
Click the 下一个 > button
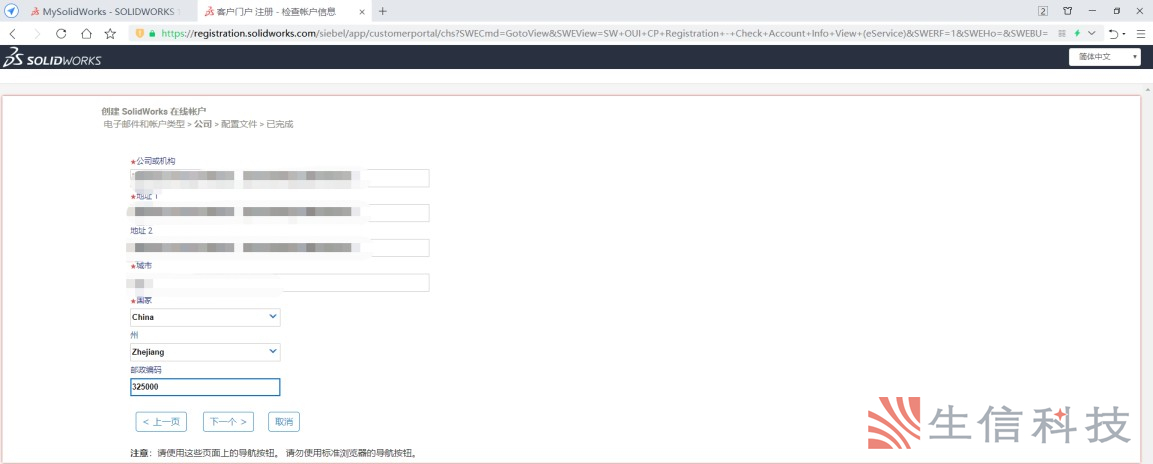pos(228,421)
